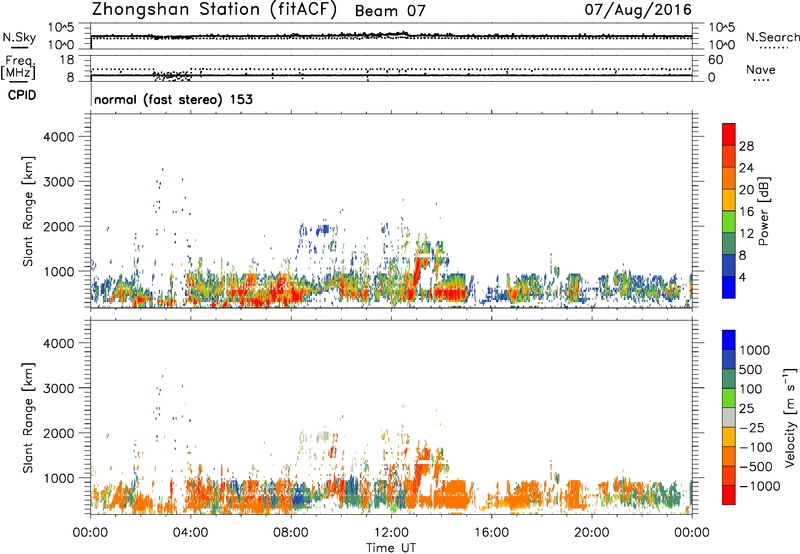Screen dimensions: 800x554
Task: Select the 00:00 tick starting the time axis
Action: tap(90, 533)
